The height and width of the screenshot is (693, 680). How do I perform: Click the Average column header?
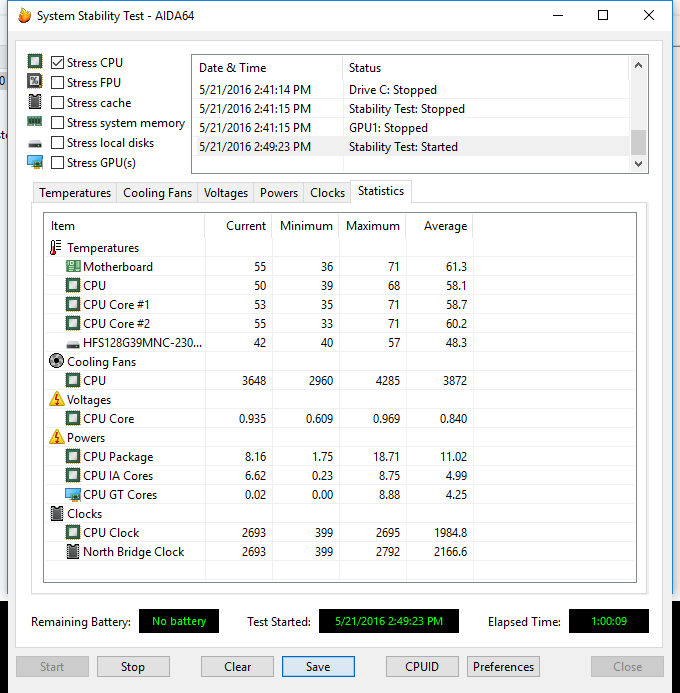point(440,226)
